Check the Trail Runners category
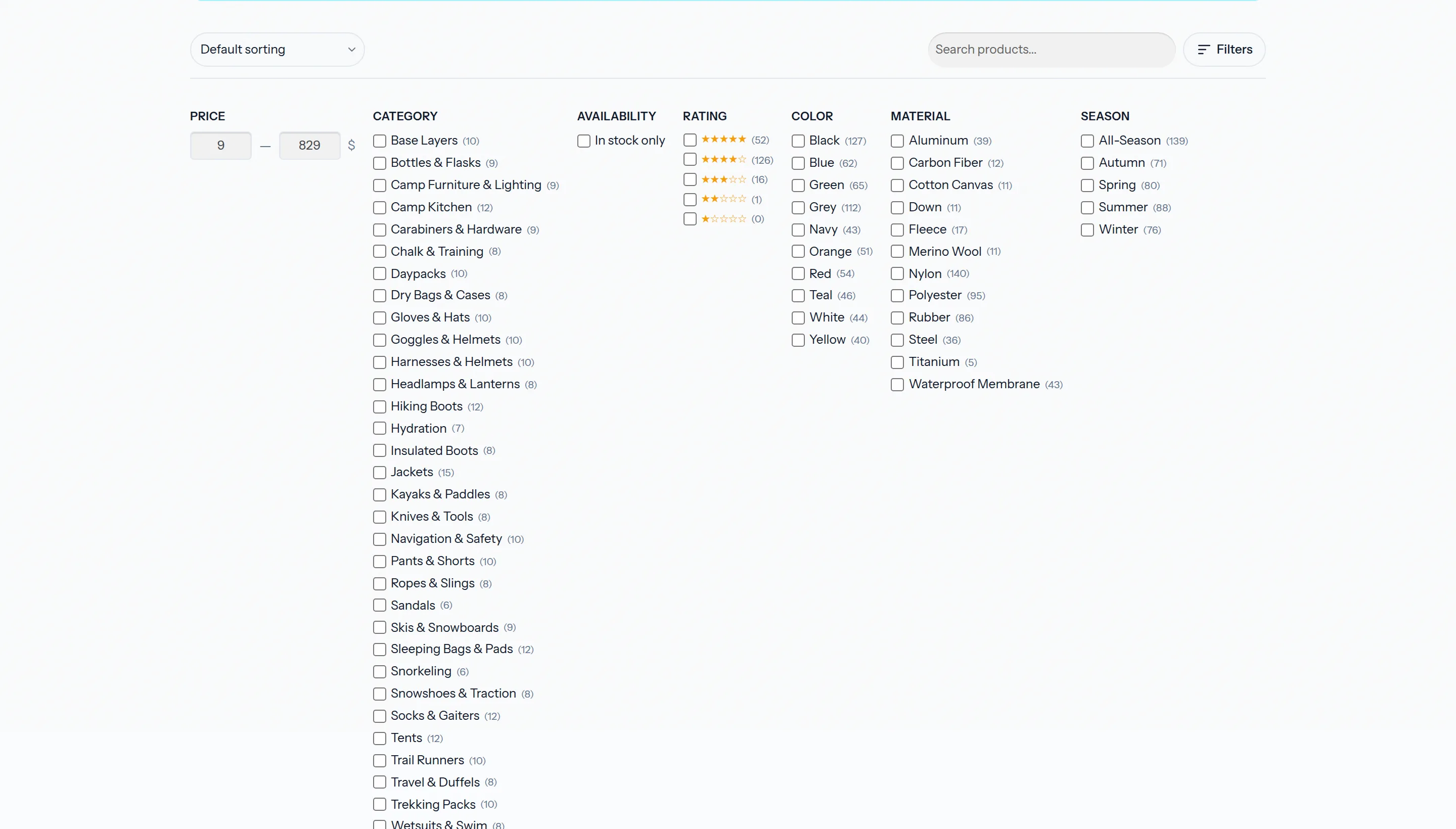 pyautogui.click(x=380, y=761)
